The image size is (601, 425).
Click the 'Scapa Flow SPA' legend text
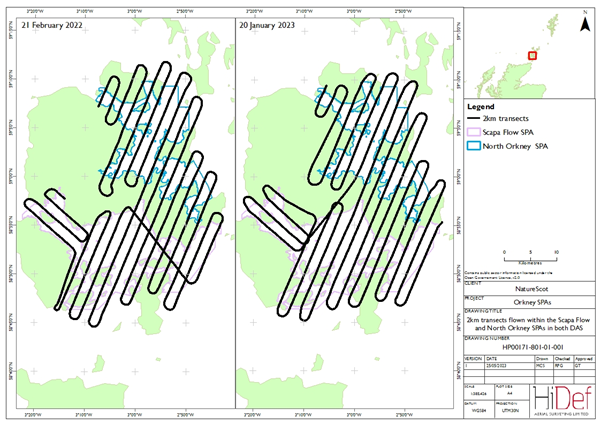tap(508, 132)
